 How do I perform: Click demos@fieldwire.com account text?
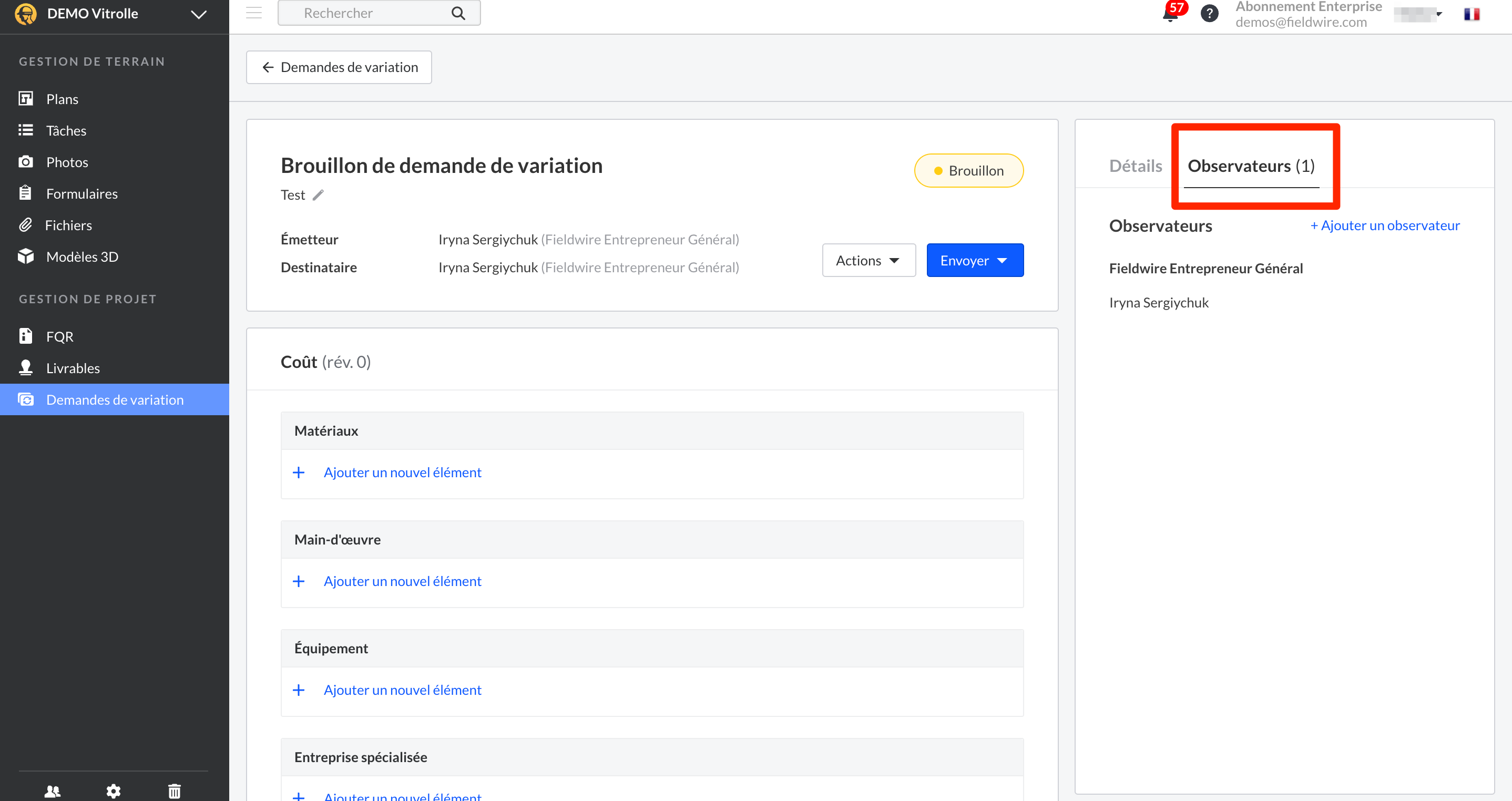1301,22
